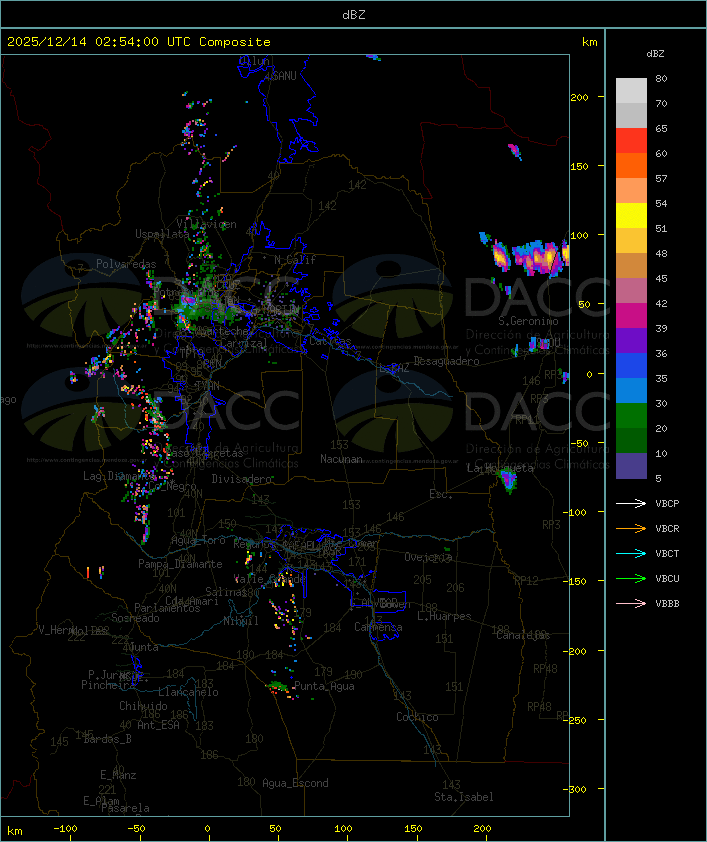This screenshot has width=707, height=842.
Task: Click the isolated purple radar echo below -50 km
Action: pos(507,480)
